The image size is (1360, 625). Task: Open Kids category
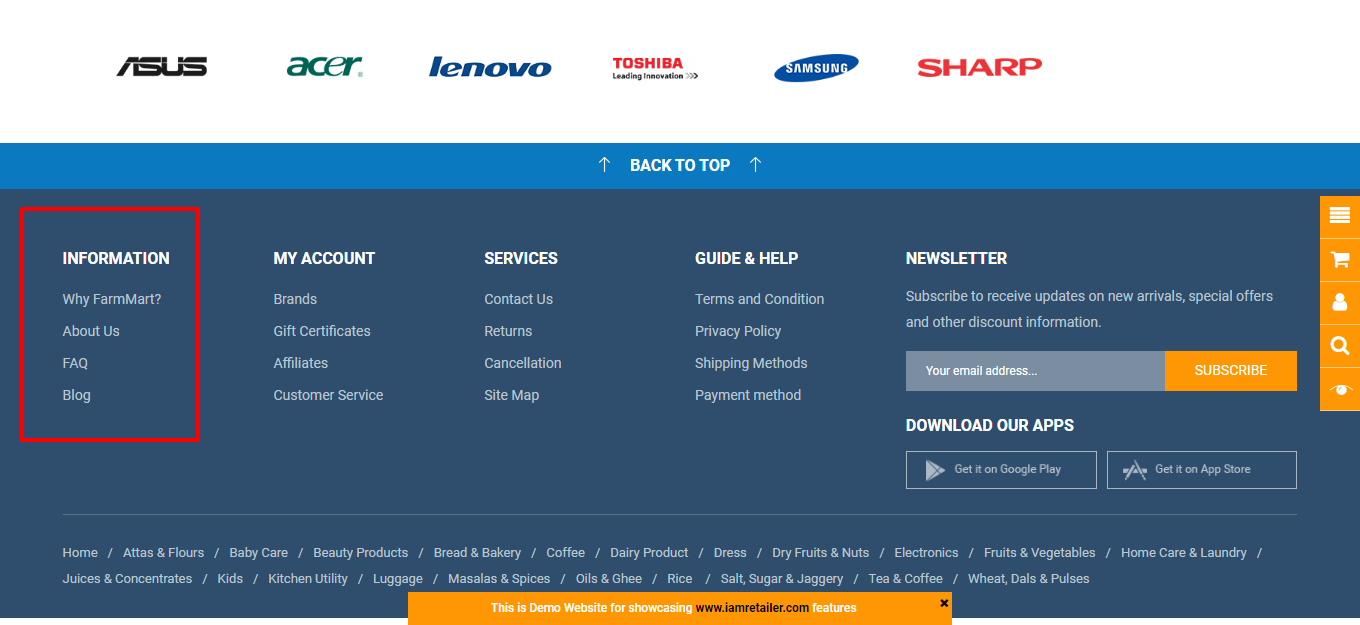(x=230, y=579)
